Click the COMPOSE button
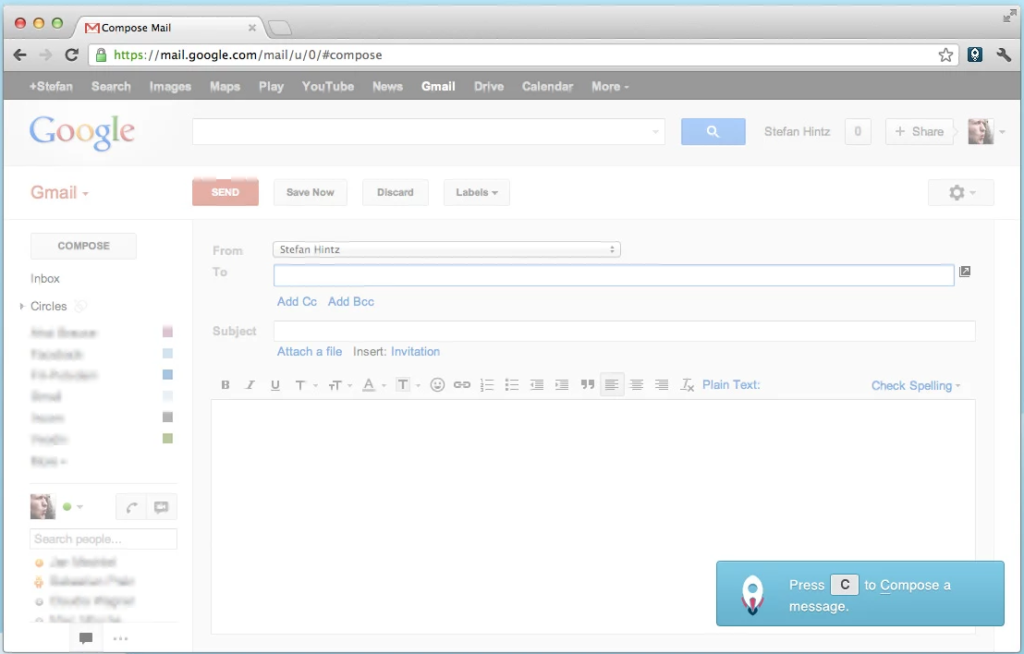The width and height of the screenshot is (1024, 654). (x=84, y=246)
